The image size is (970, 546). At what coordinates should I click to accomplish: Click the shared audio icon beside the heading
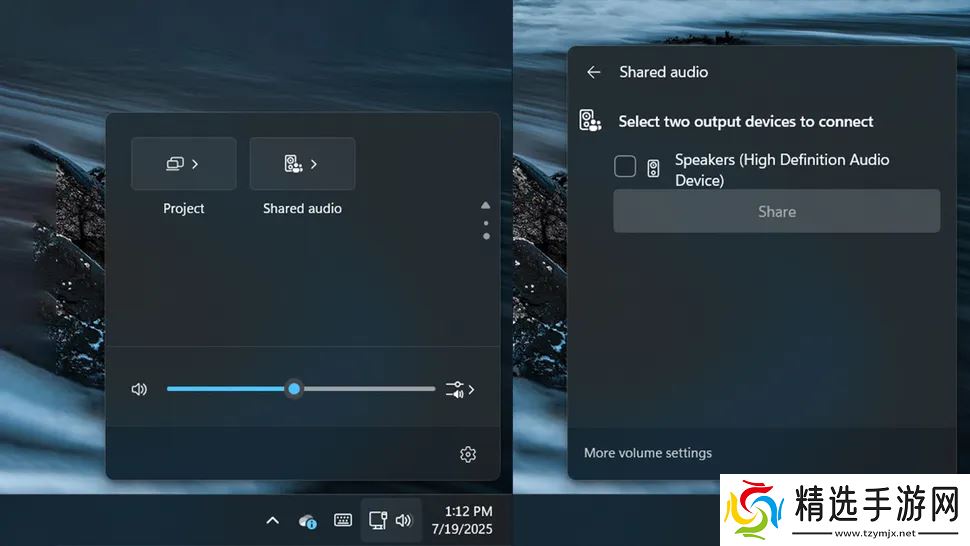click(x=590, y=121)
